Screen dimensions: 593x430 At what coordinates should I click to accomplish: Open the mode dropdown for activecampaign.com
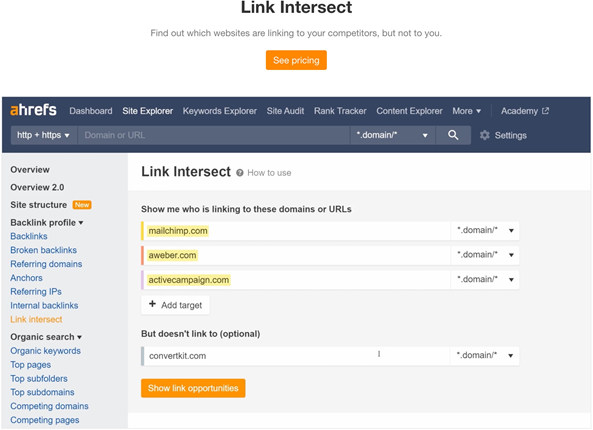pos(485,279)
